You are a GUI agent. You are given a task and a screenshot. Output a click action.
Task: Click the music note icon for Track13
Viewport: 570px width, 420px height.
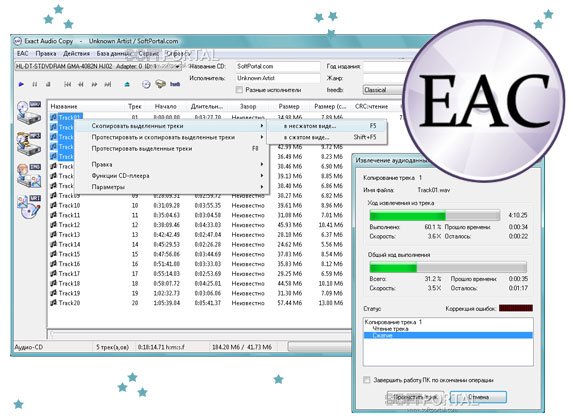(x=53, y=235)
